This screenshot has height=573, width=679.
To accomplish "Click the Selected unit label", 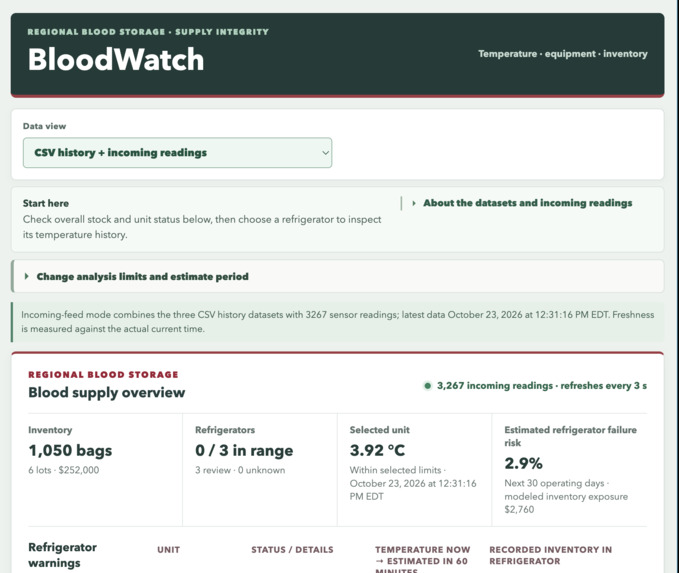I will pyautogui.click(x=379, y=430).
